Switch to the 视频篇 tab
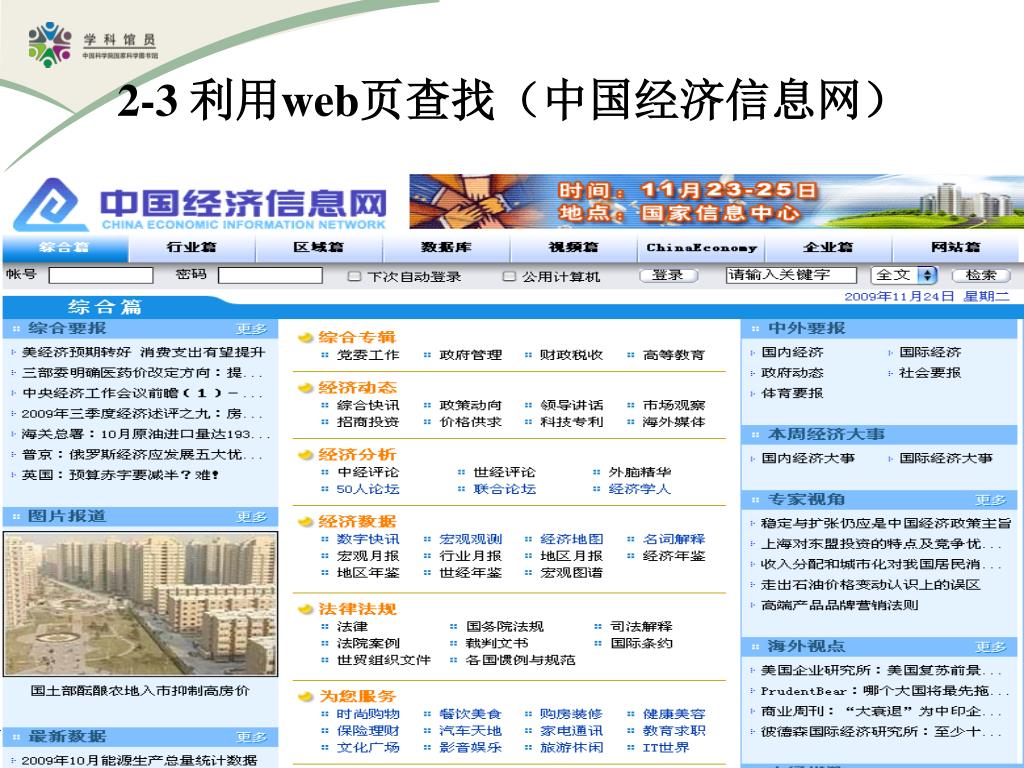The width and height of the screenshot is (1024, 768). 573,248
